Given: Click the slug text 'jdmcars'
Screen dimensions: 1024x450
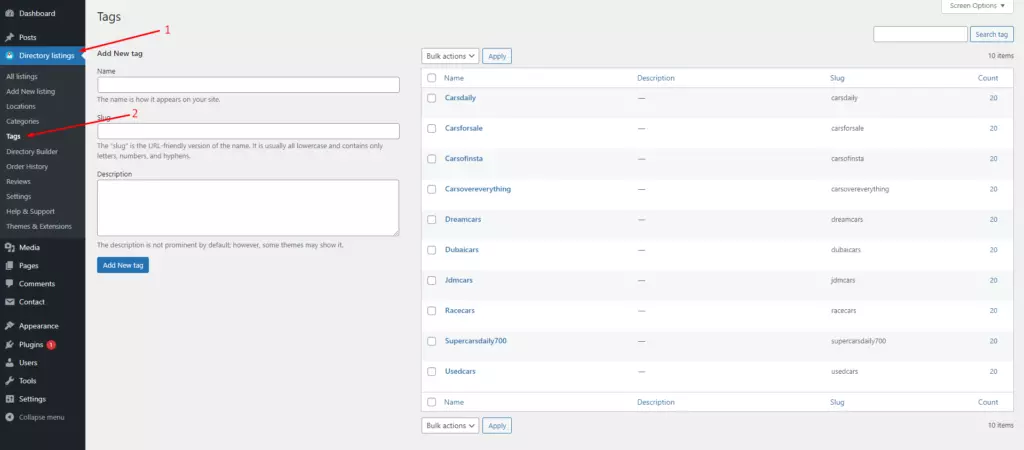Looking at the screenshot, I should coord(843,280).
